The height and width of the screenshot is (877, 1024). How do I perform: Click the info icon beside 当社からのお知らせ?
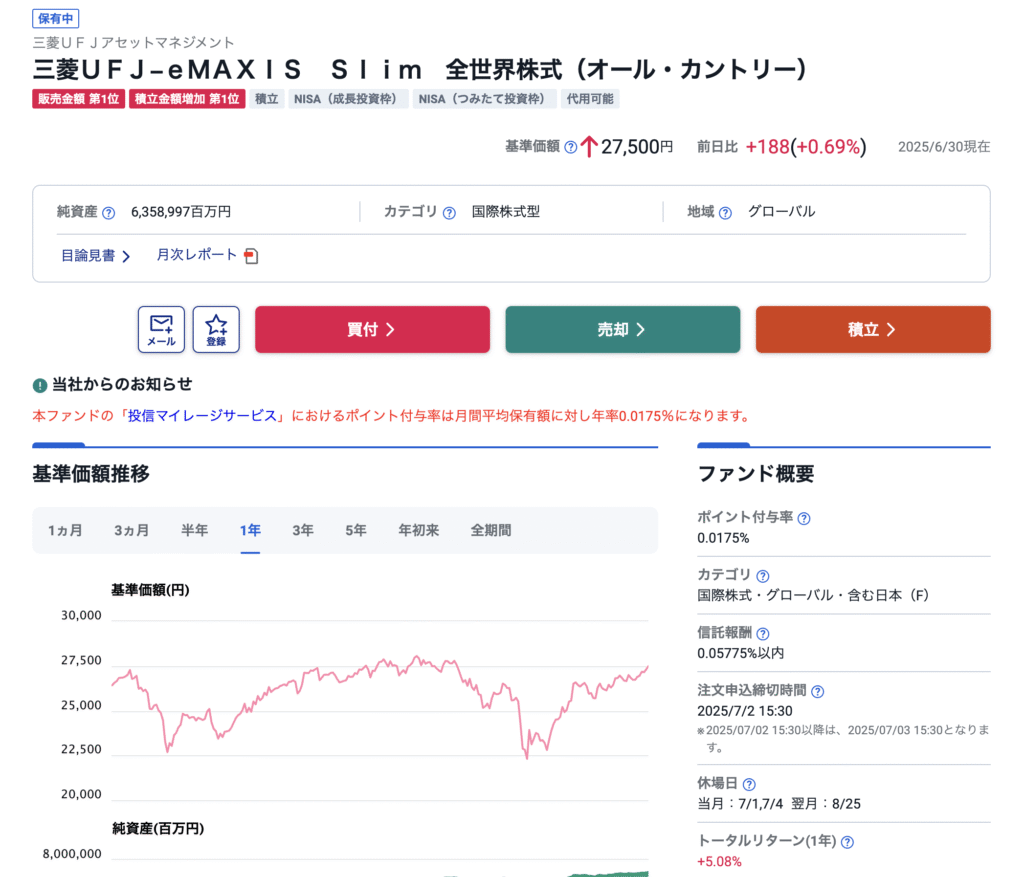coord(40,385)
